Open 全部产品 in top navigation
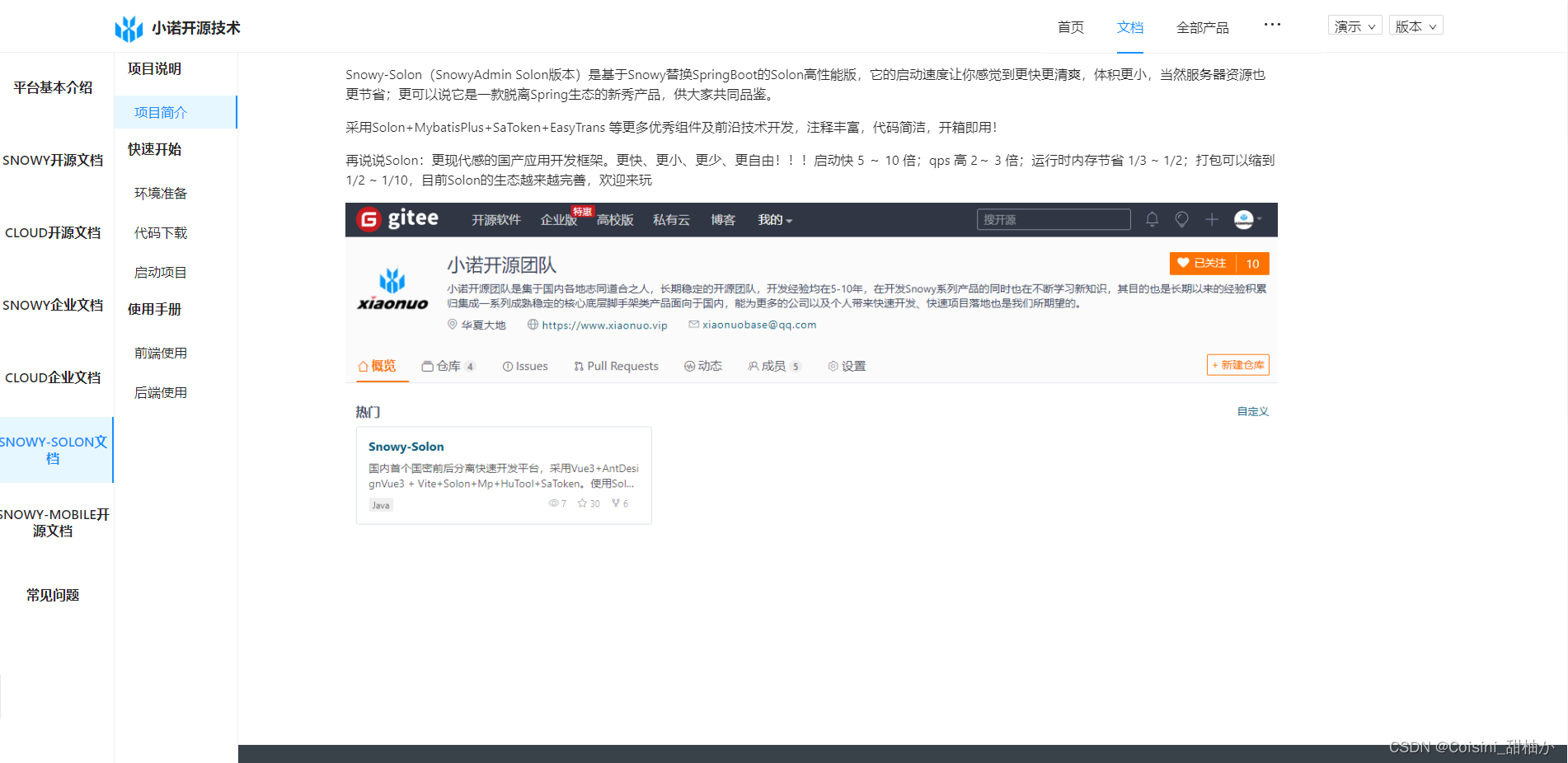This screenshot has width=1568, height=763. pos(1202,27)
